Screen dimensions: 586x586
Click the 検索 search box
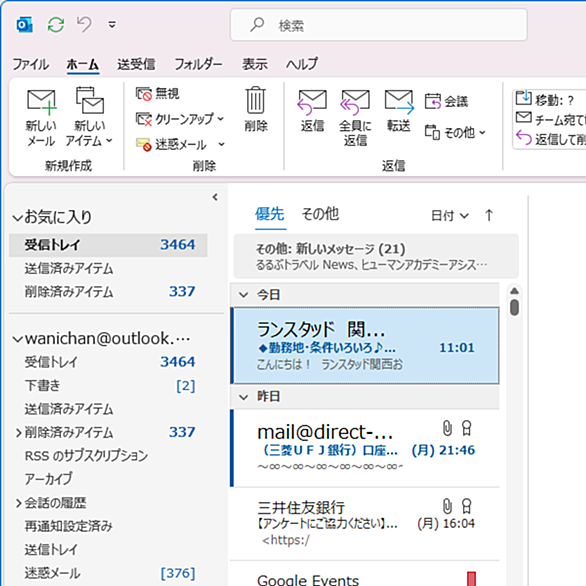click(x=379, y=25)
